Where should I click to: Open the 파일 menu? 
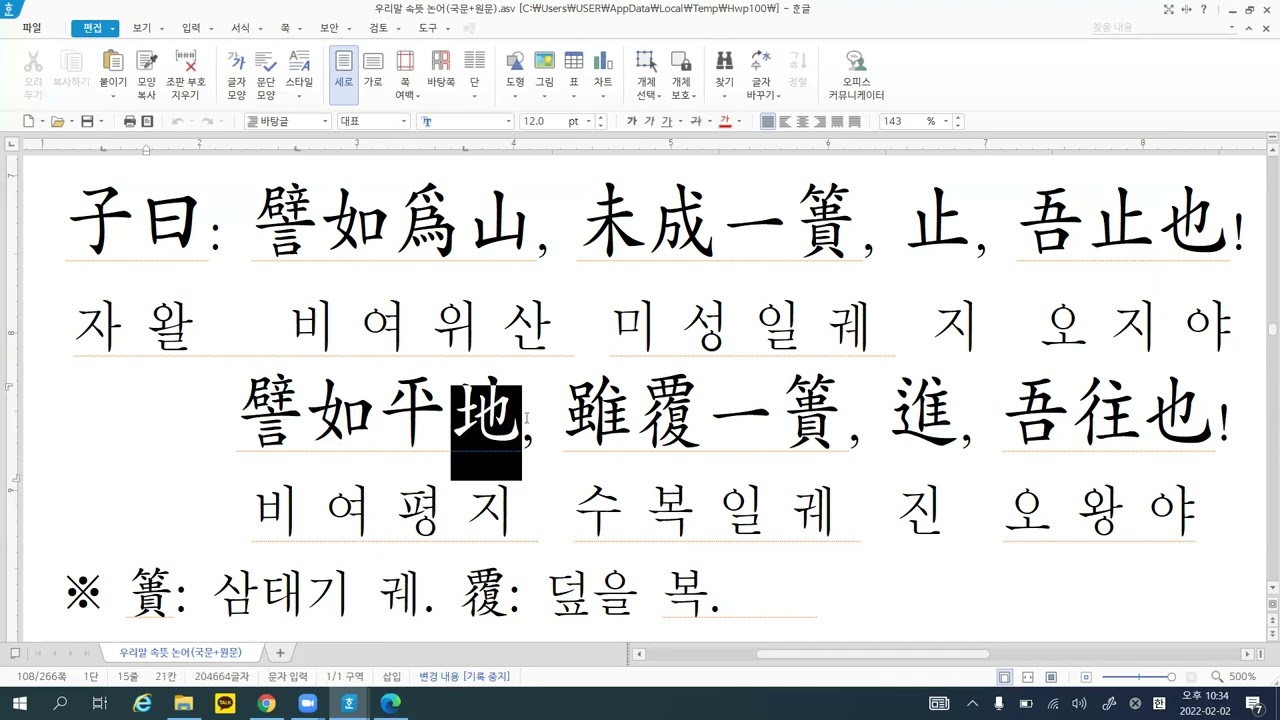32,28
